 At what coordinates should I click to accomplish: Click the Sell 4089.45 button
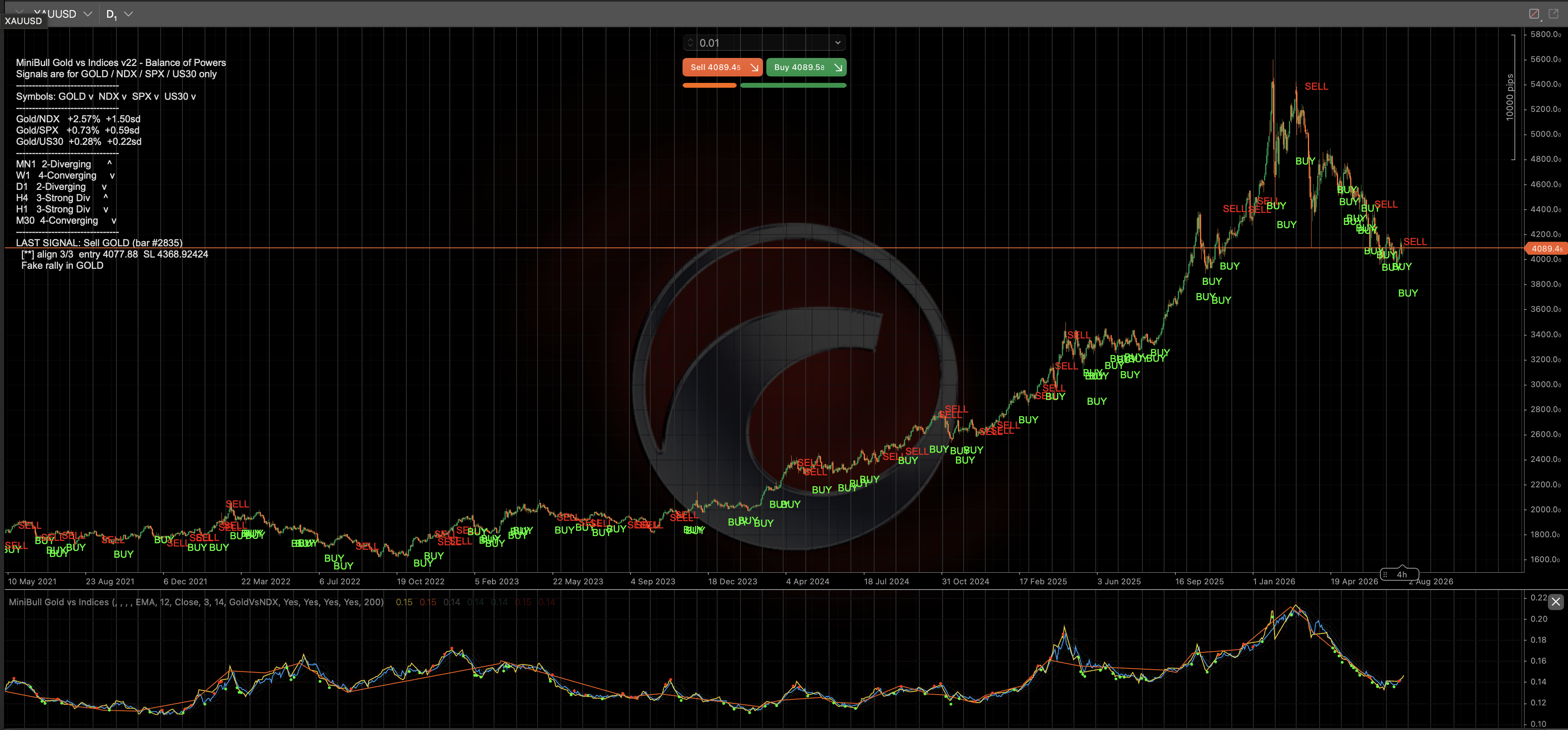pyautogui.click(x=722, y=67)
